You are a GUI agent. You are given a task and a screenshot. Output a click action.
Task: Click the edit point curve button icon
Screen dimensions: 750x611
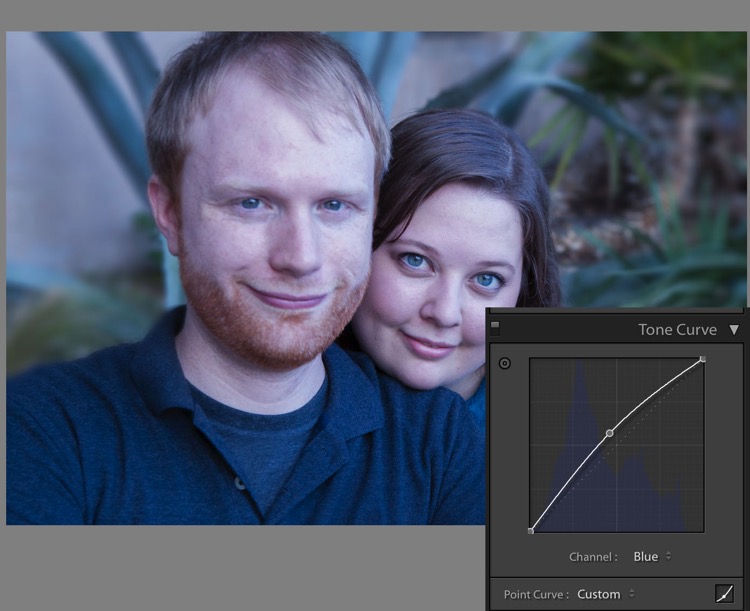pos(724,594)
